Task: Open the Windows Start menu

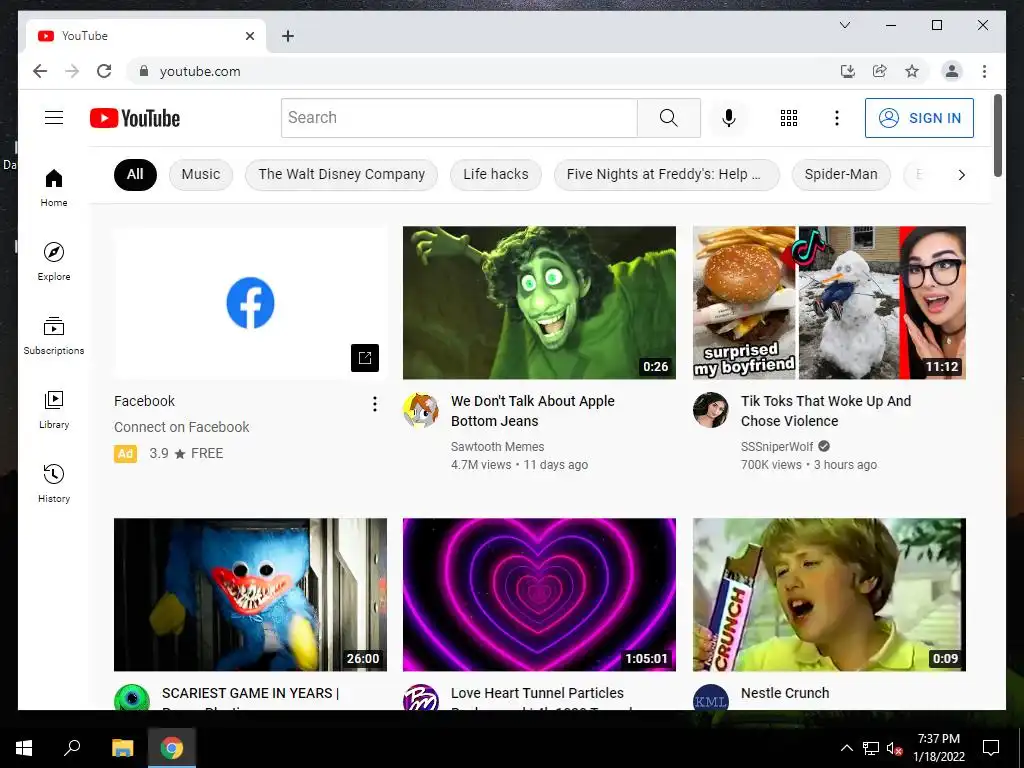Action: (x=24, y=748)
